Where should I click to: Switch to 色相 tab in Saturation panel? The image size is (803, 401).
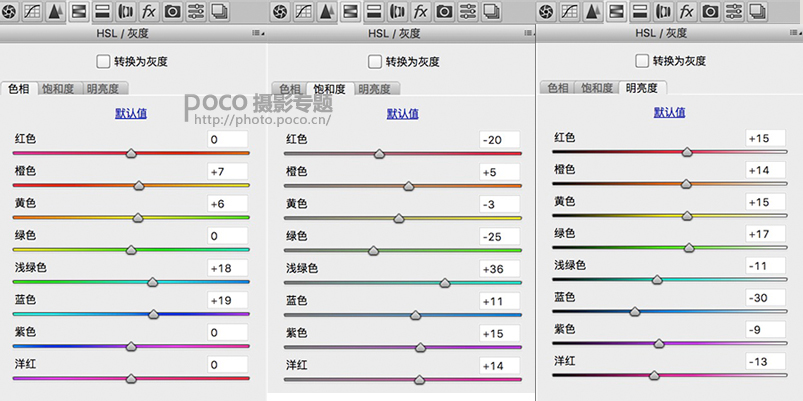point(290,89)
